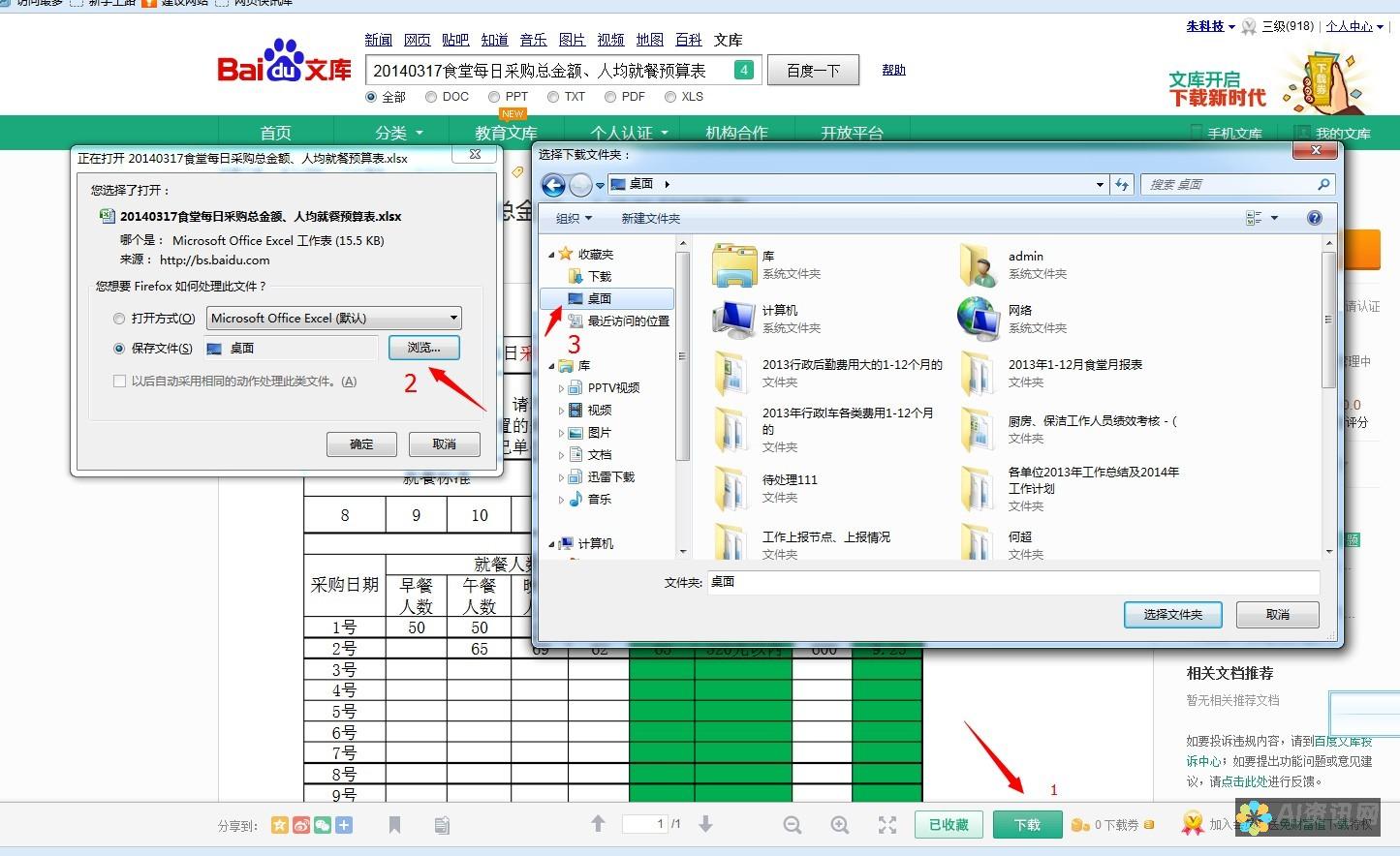1400x856 pixels.
Task: Click the back arrow in folder dialog
Action: (553, 184)
